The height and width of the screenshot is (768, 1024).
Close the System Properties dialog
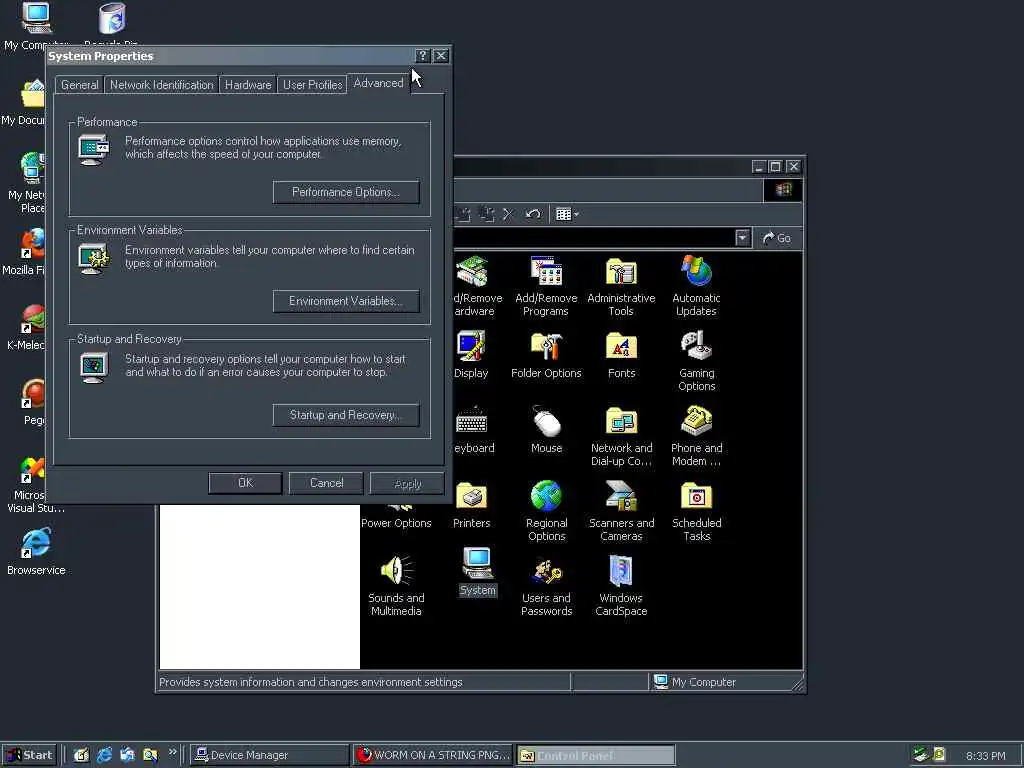[441, 56]
